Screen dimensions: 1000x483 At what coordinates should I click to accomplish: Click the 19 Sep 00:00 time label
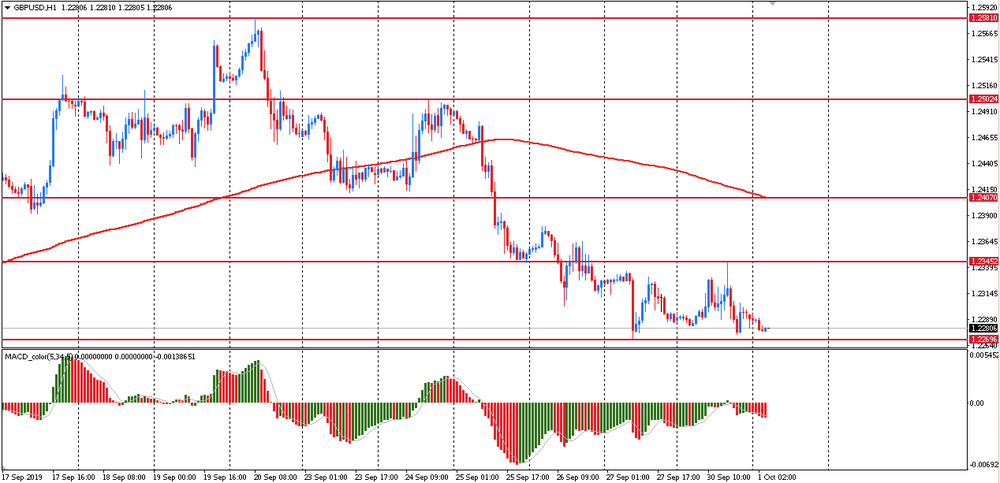(x=175, y=477)
